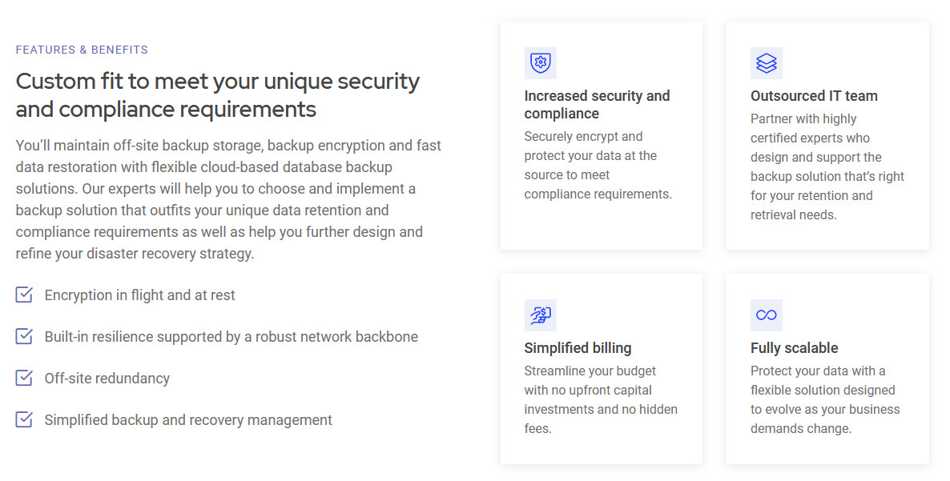Click checkmark beside Off-site redundancy

24,378
